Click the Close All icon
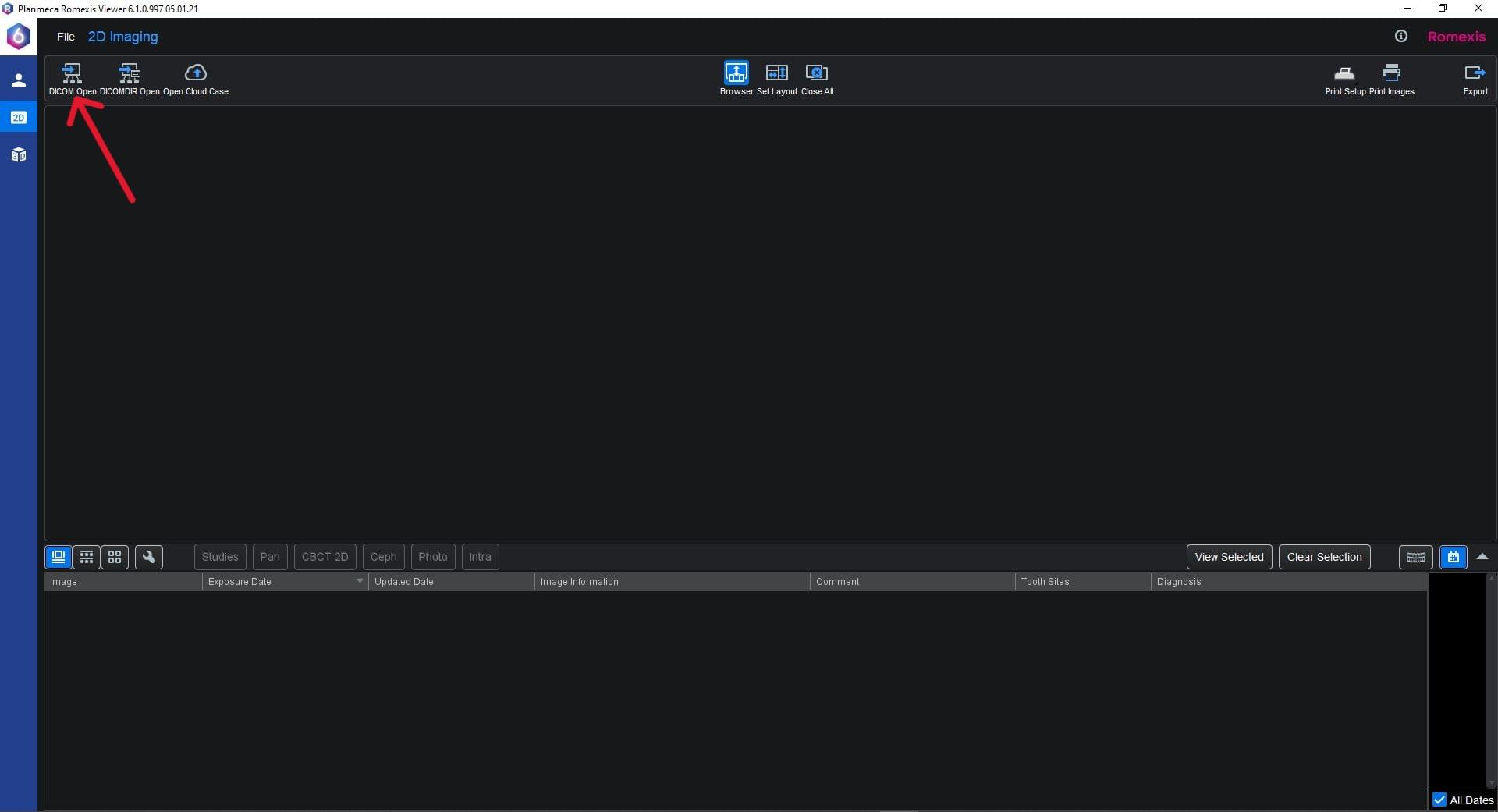 [x=816, y=73]
